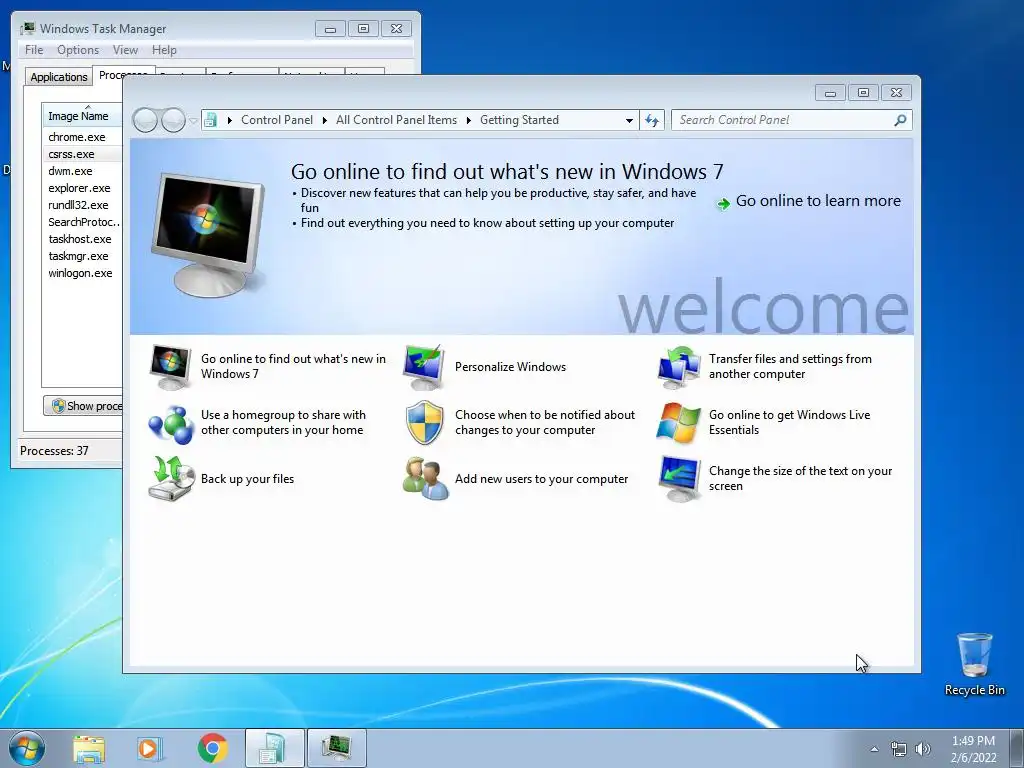Viewport: 1024px width, 768px height.
Task: Click Back up your files text
Action: (248, 479)
